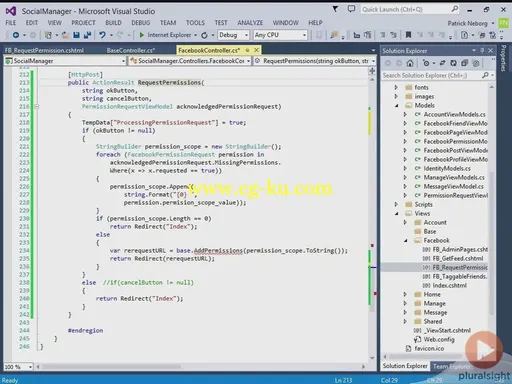Click the Home icon in Solution Explorer
512x384 pixels.
410,63
